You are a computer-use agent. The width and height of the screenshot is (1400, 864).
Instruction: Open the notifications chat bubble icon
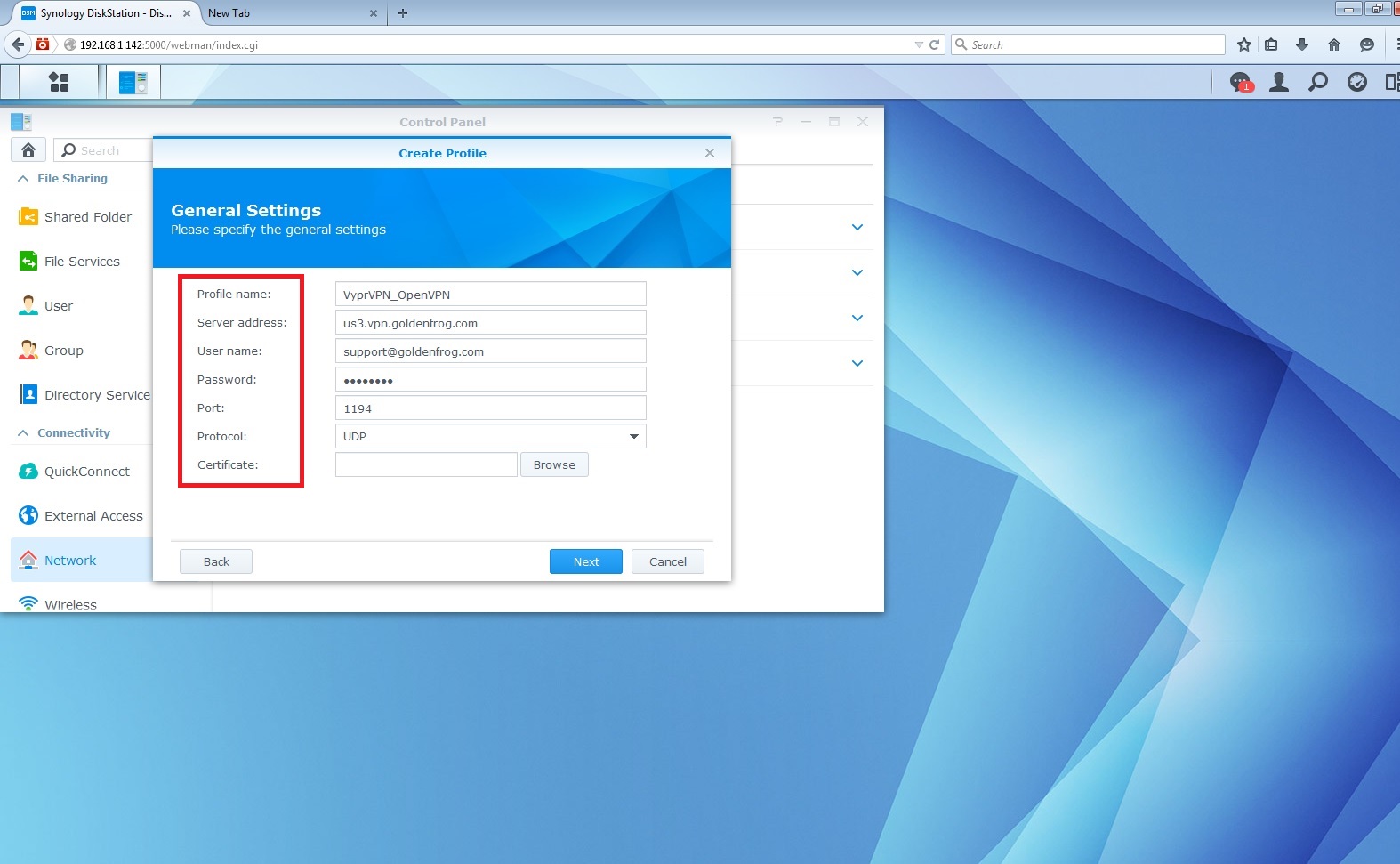coord(1240,83)
